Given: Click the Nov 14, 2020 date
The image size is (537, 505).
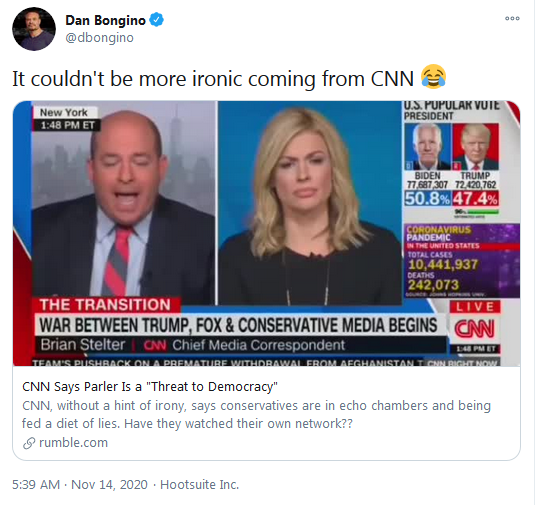Looking at the screenshot, I should (x=109, y=484).
